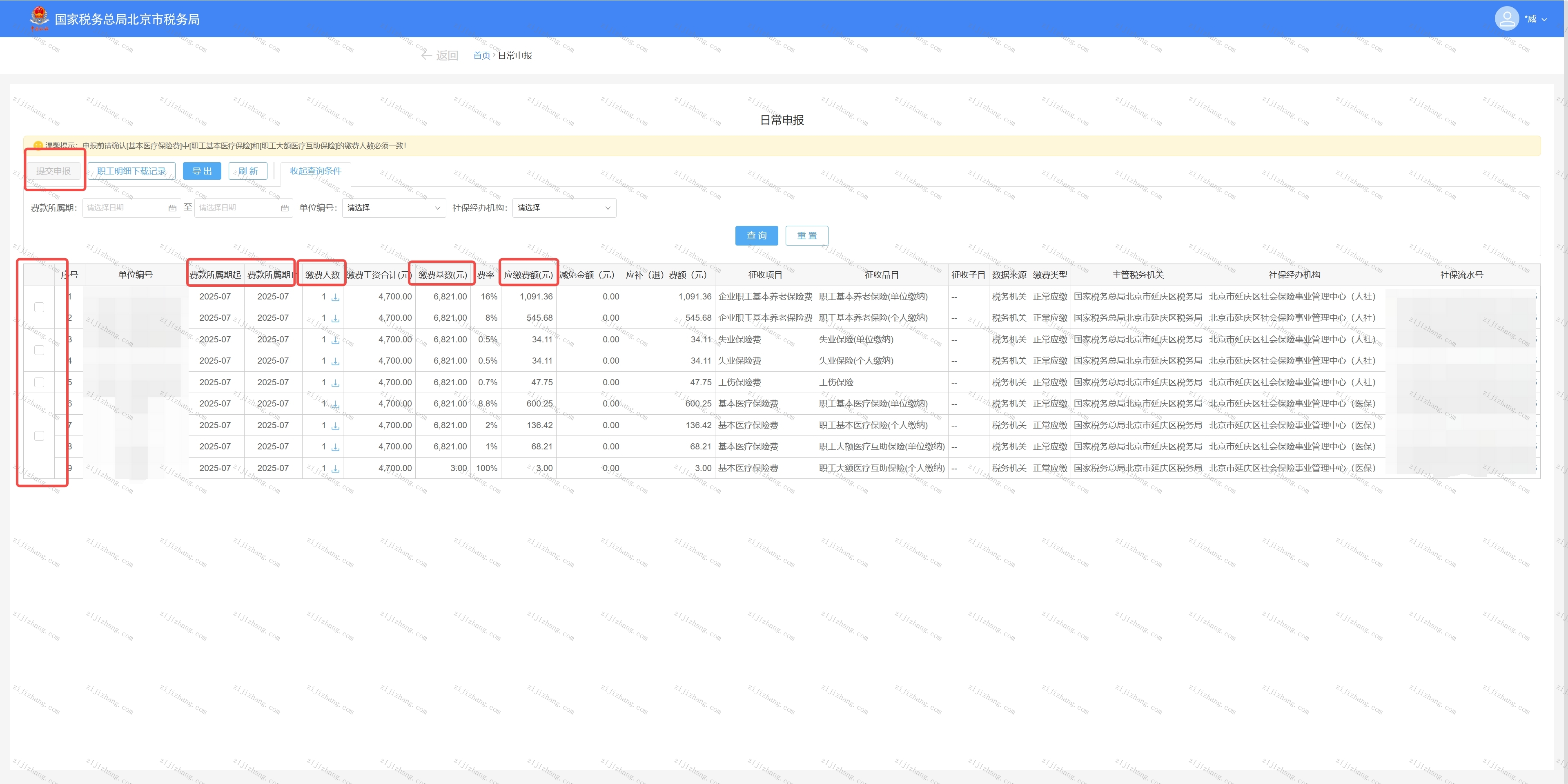The width and height of the screenshot is (1568, 784).
Task: Click 职工大额医疗互助保险(单位缴纳) cell
Action: [x=882, y=447]
